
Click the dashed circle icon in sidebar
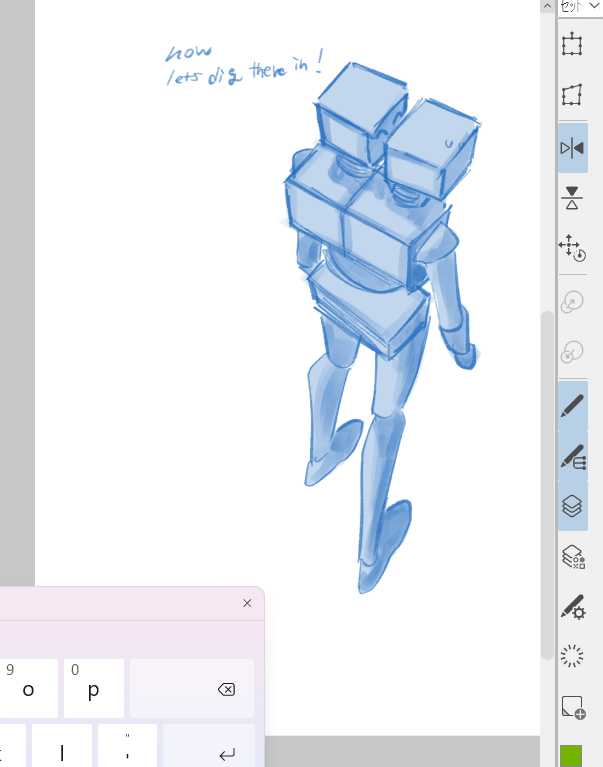click(572, 656)
